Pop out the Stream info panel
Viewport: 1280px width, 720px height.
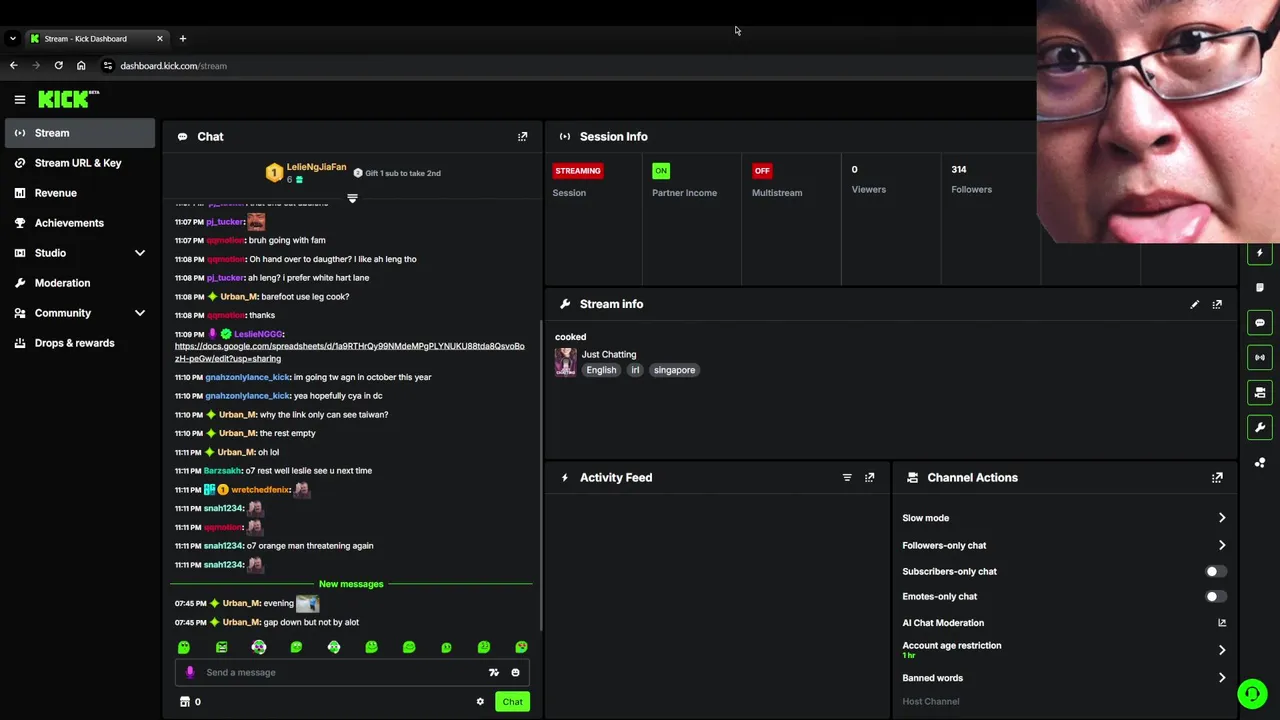[x=1217, y=304]
